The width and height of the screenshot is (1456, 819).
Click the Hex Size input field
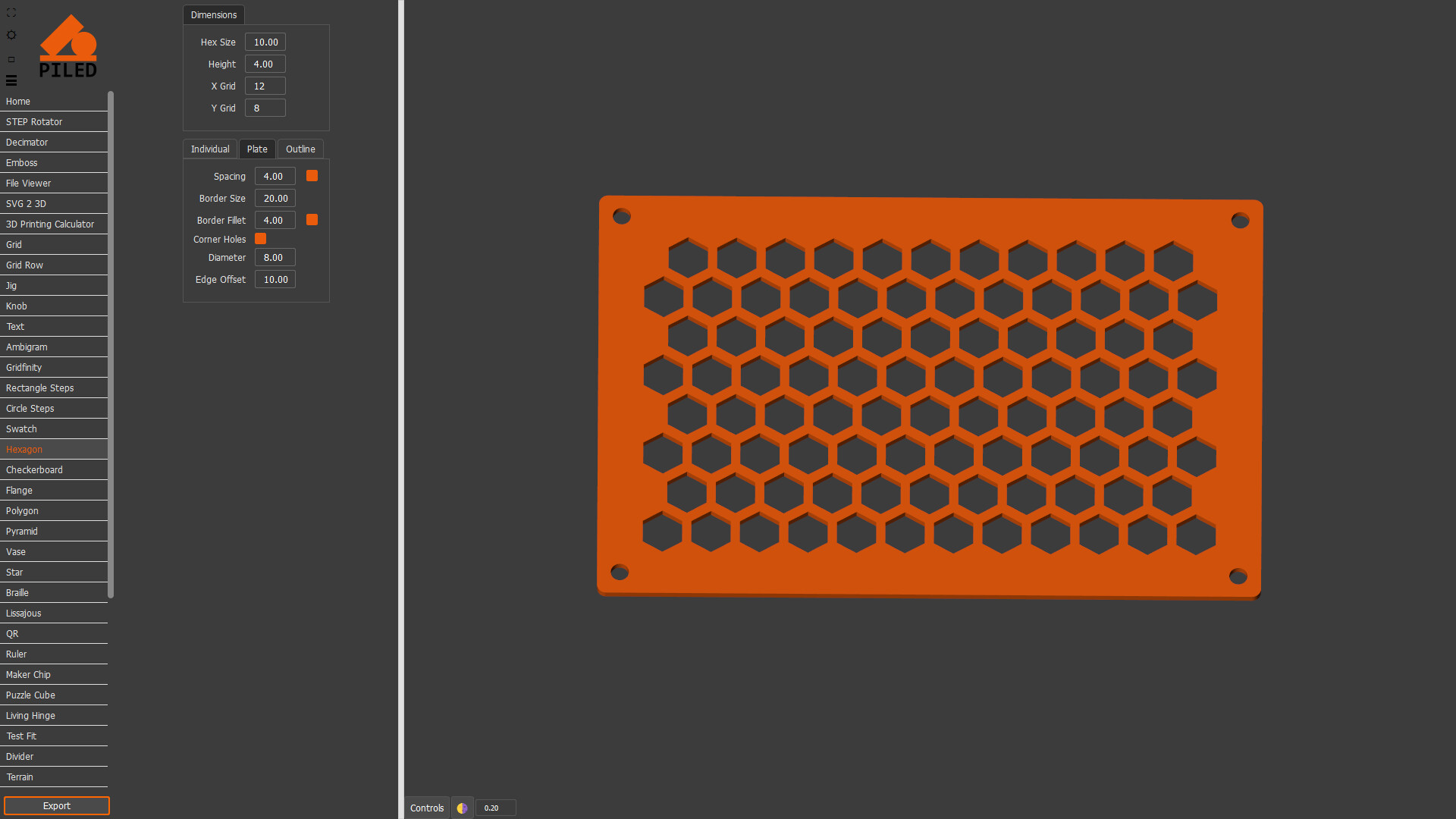[x=265, y=42]
